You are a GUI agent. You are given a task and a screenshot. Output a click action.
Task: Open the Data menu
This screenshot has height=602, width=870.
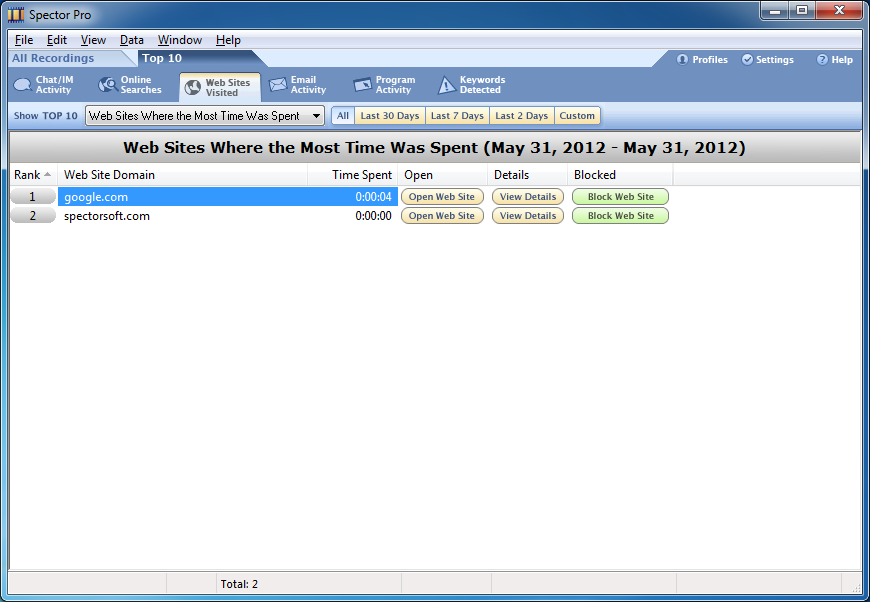pyautogui.click(x=131, y=40)
